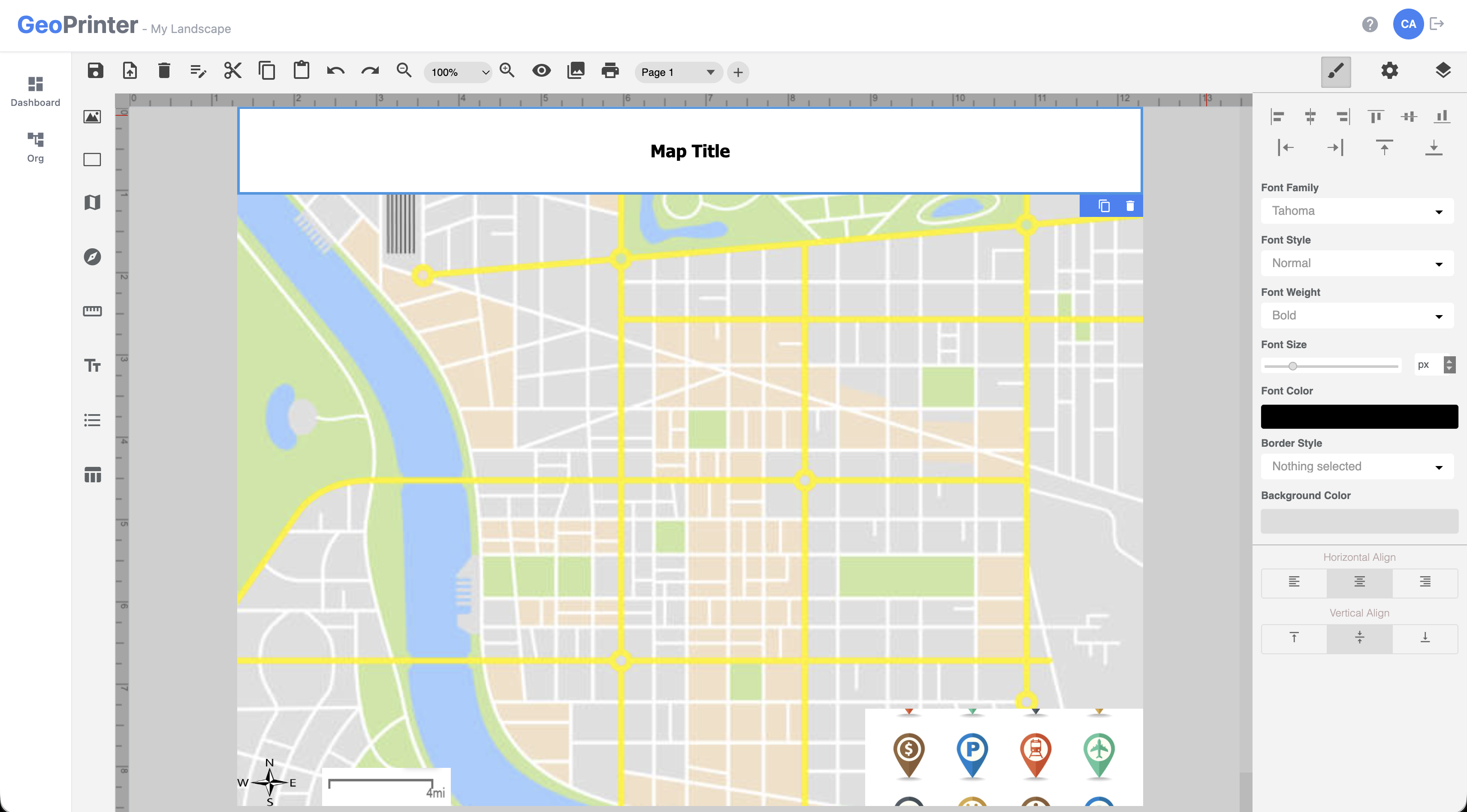Set horizontal text align to right
1467x812 pixels.
coord(1425,582)
